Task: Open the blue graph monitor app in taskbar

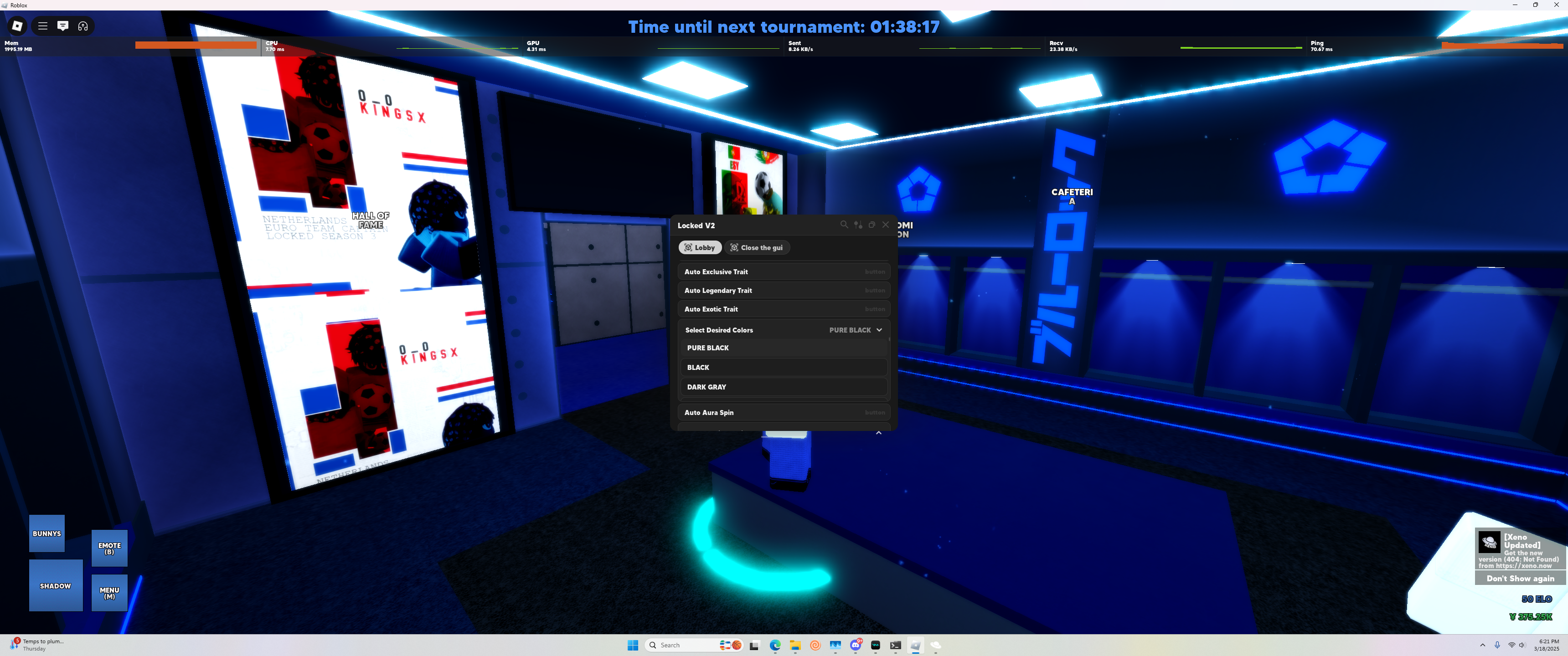Action: [835, 645]
